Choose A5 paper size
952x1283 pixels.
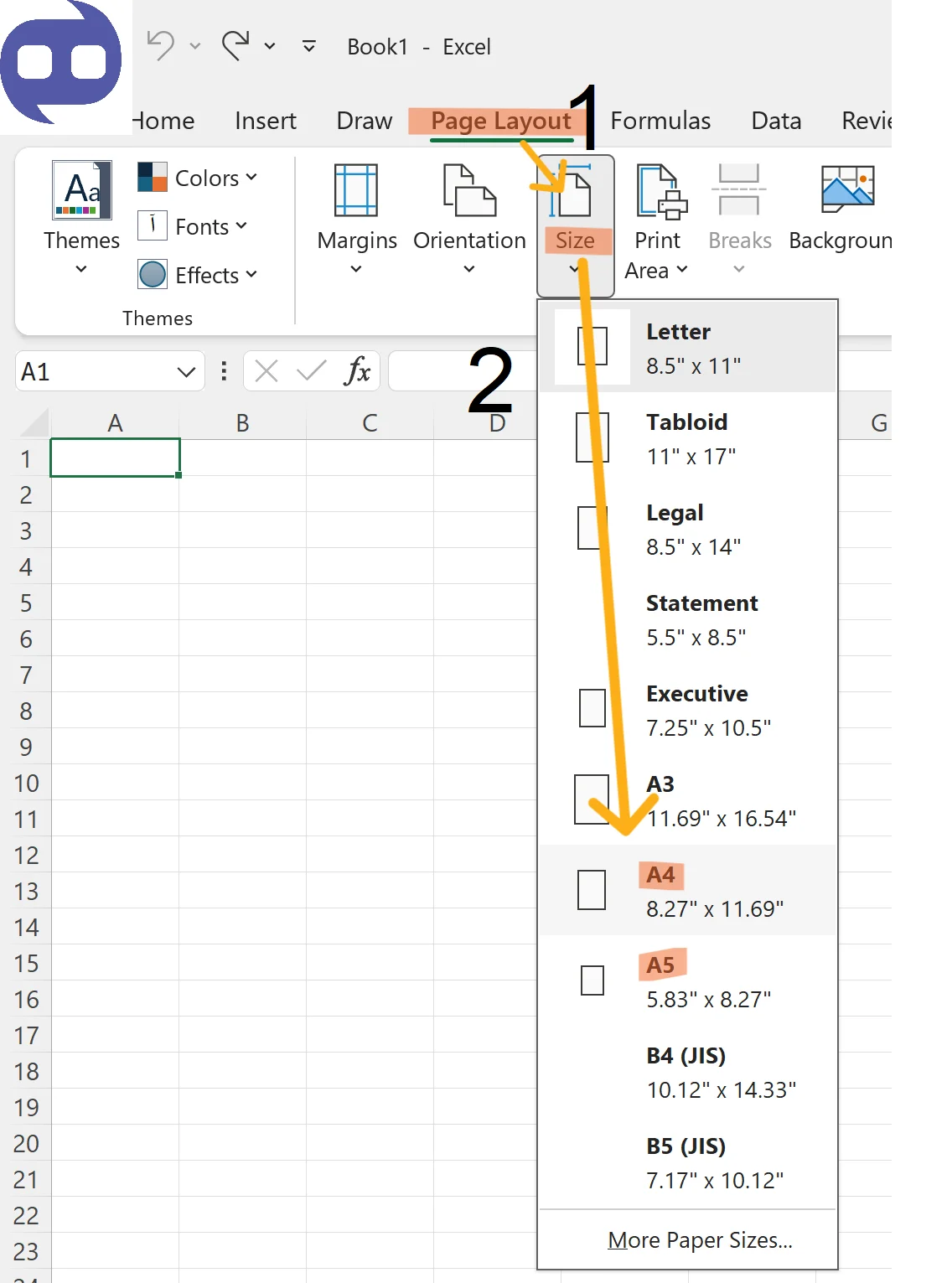(688, 980)
